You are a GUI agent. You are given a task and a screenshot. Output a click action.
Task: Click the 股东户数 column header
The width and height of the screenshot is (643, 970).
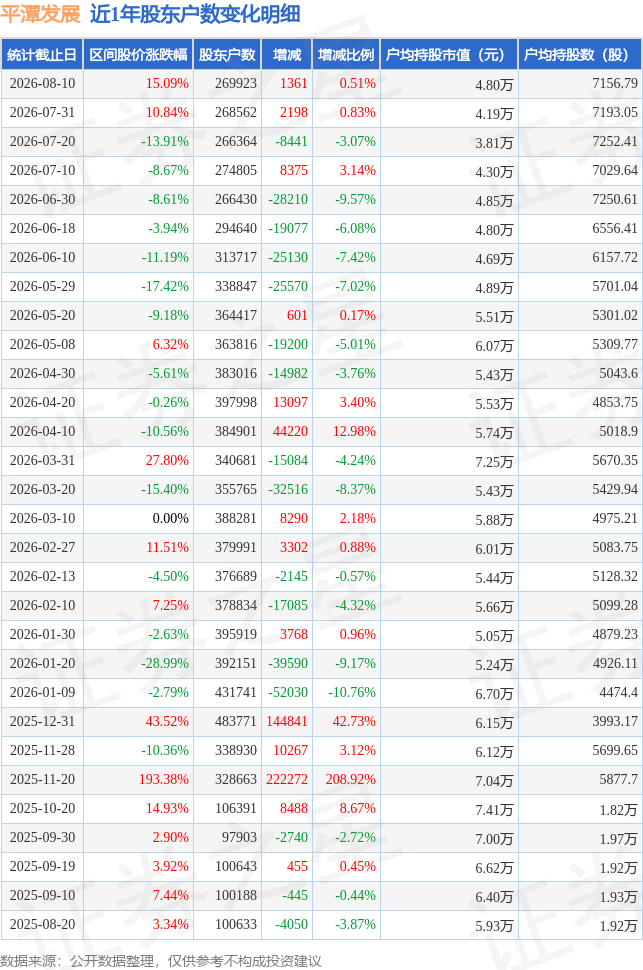coord(227,54)
